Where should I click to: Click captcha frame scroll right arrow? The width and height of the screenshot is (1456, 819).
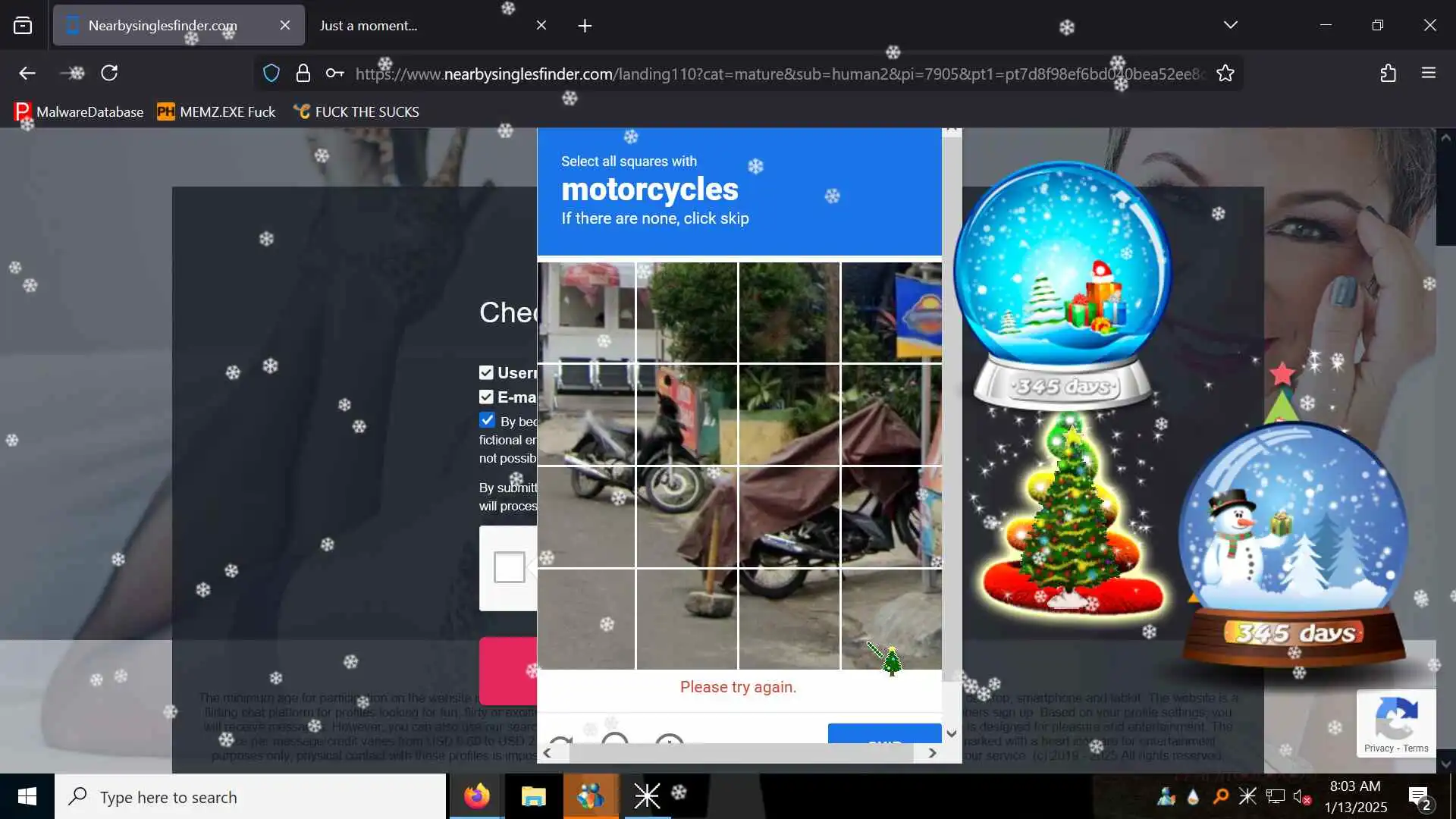[932, 753]
